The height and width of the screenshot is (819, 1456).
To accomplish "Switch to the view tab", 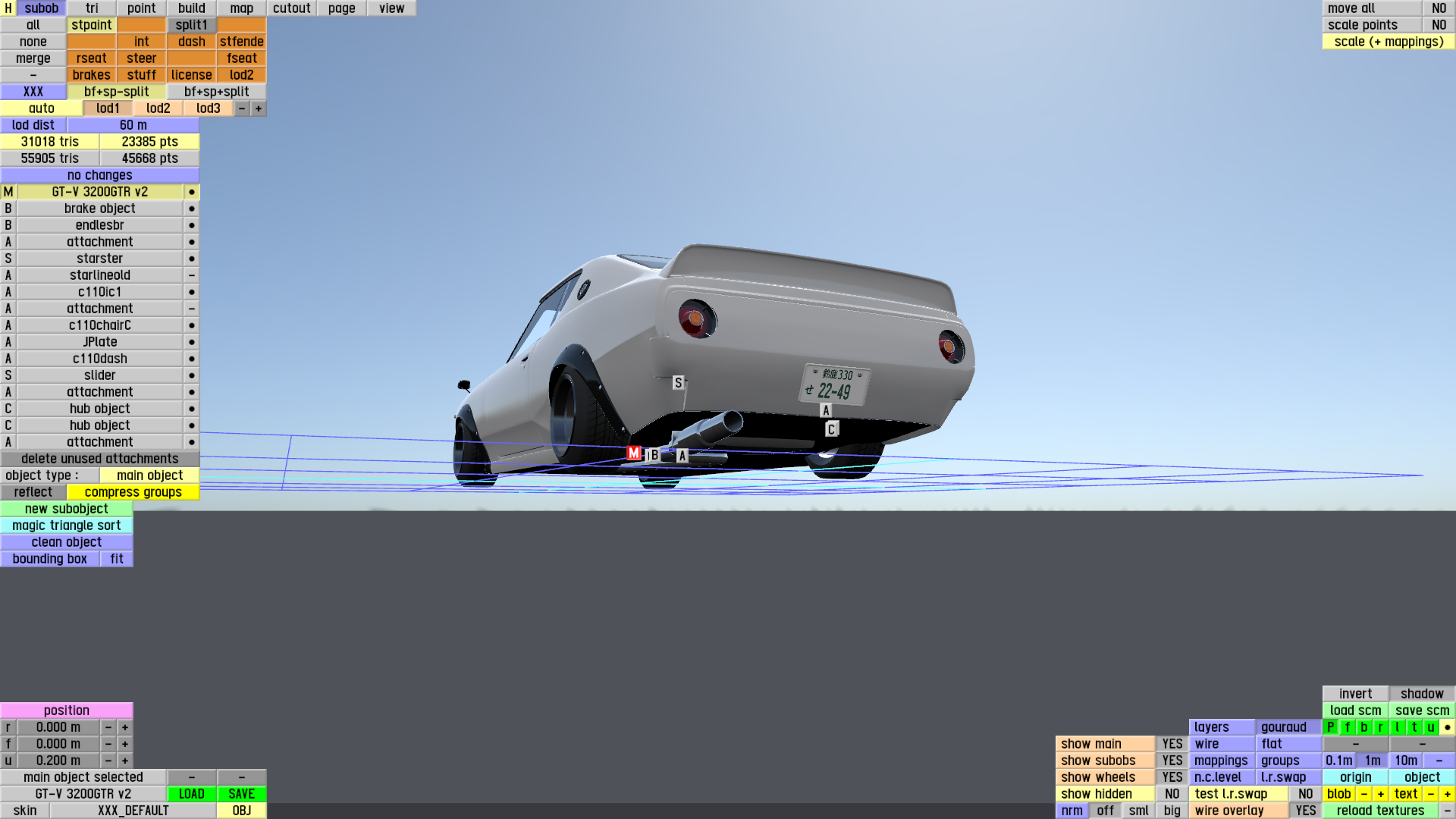I will point(391,8).
